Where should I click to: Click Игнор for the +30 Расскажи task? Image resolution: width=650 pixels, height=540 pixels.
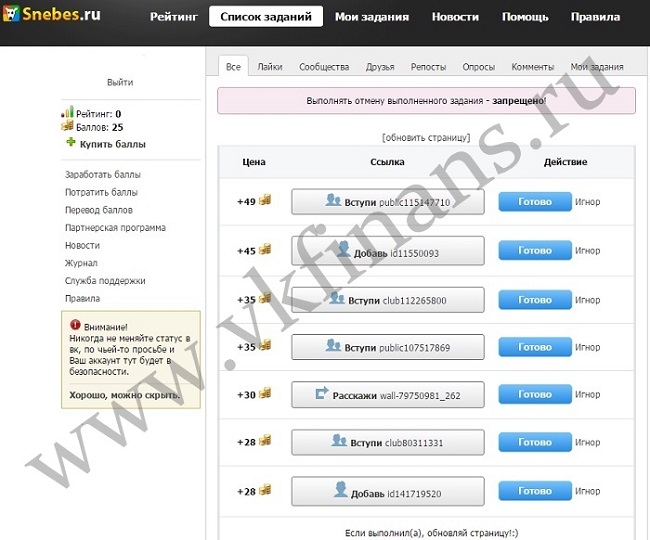[587, 394]
